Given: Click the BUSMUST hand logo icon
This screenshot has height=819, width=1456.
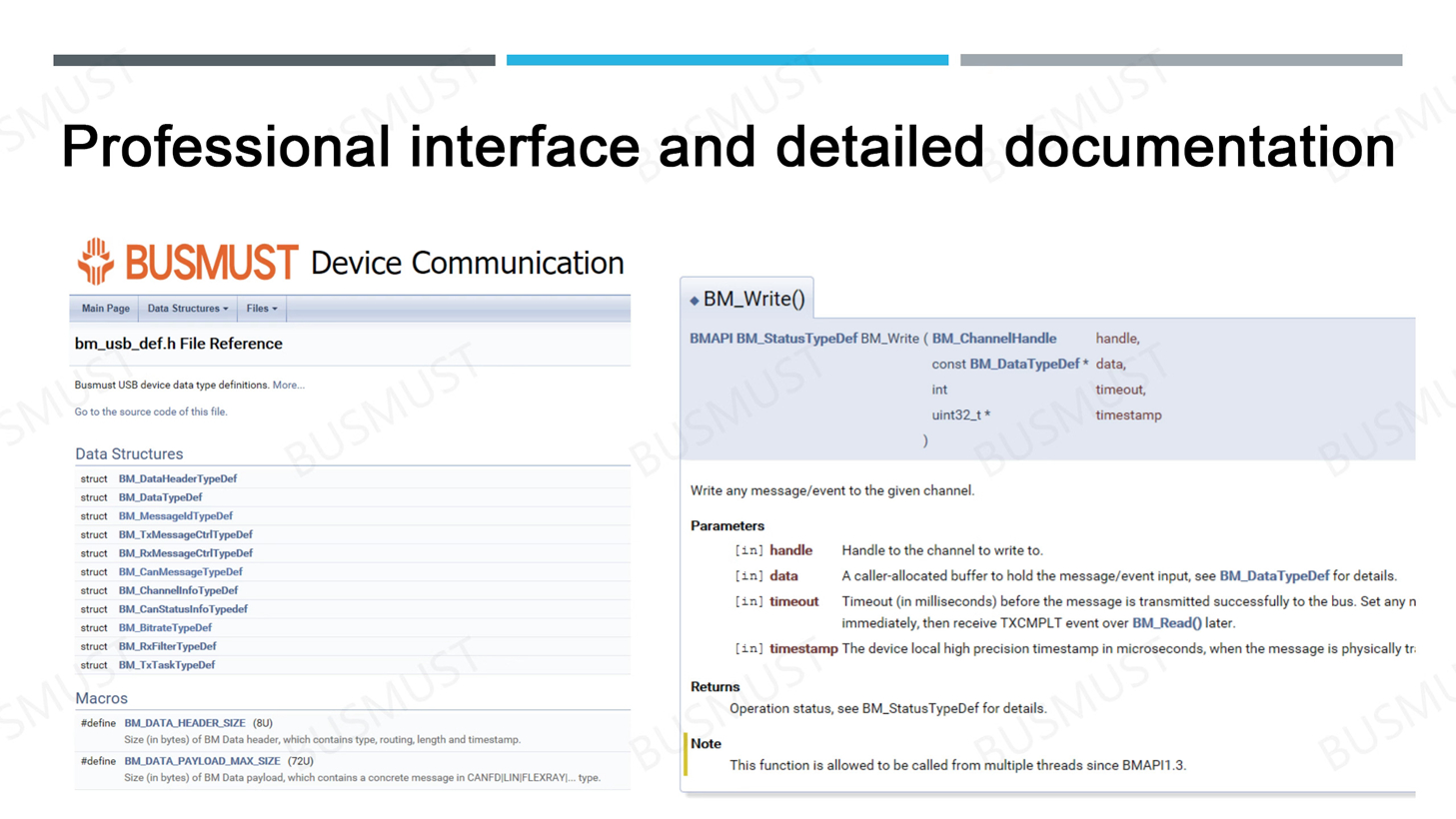Looking at the screenshot, I should click(x=96, y=262).
